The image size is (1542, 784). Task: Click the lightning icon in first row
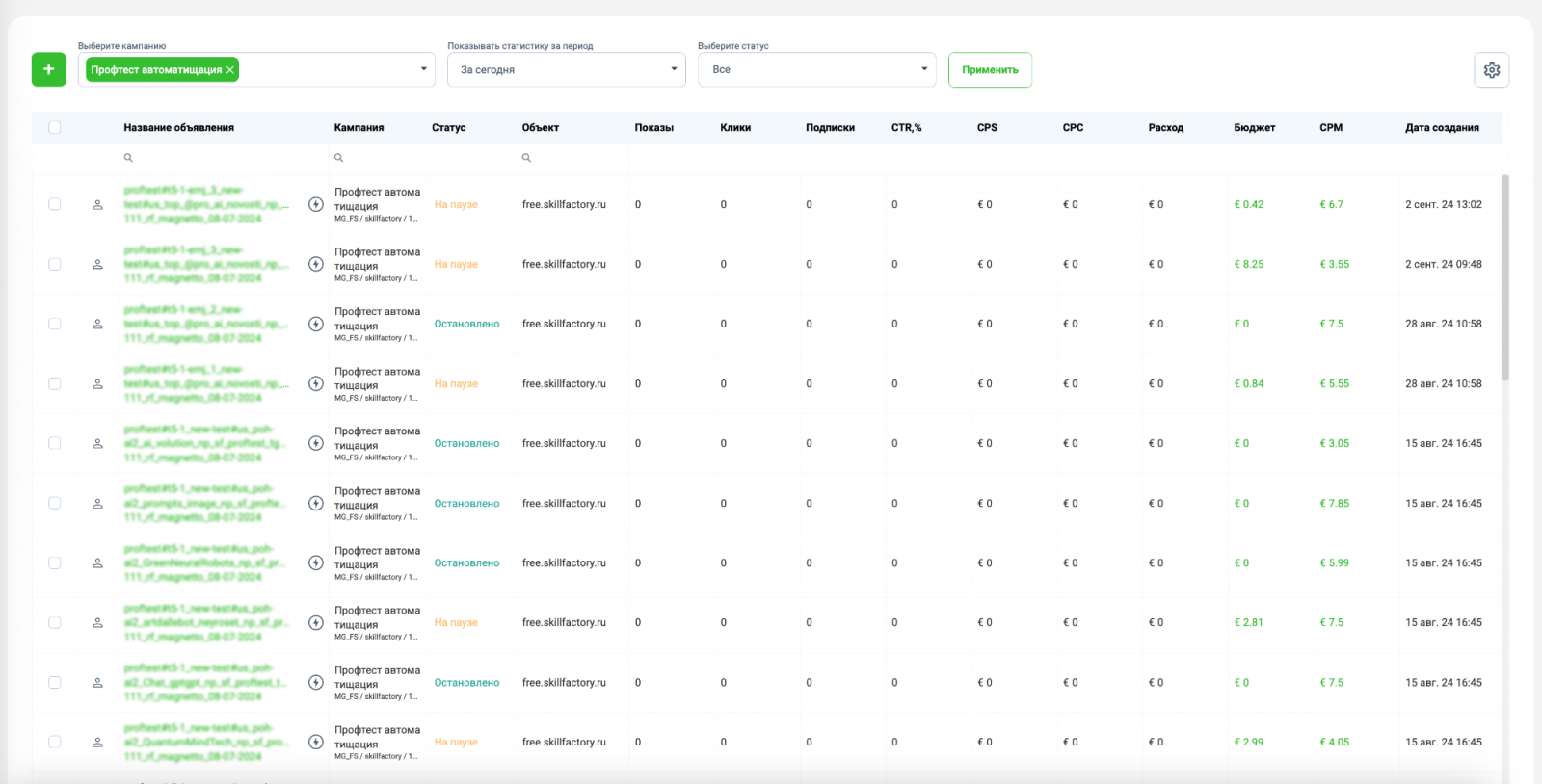[315, 204]
